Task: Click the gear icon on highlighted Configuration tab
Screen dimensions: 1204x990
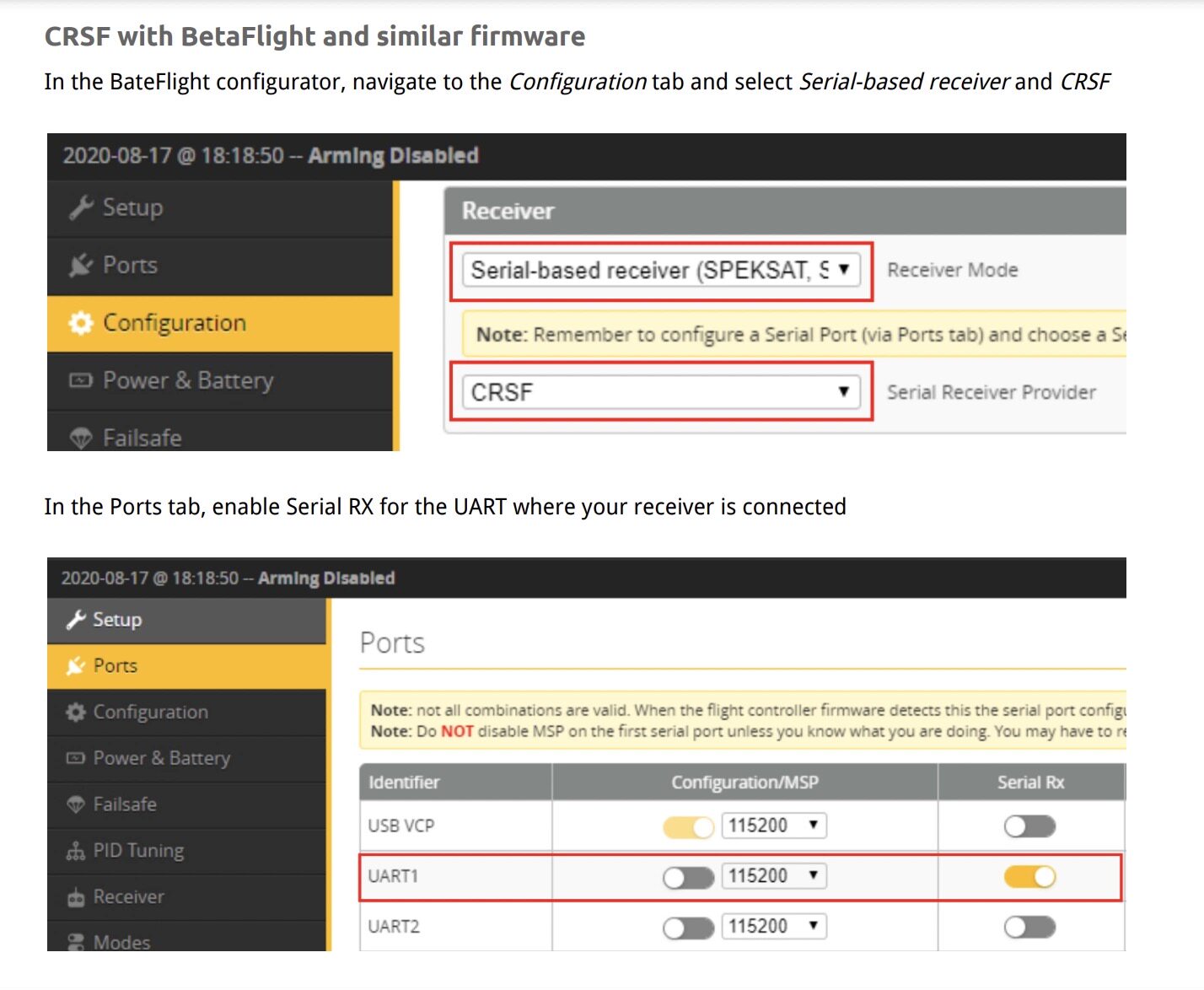Action: (81, 323)
